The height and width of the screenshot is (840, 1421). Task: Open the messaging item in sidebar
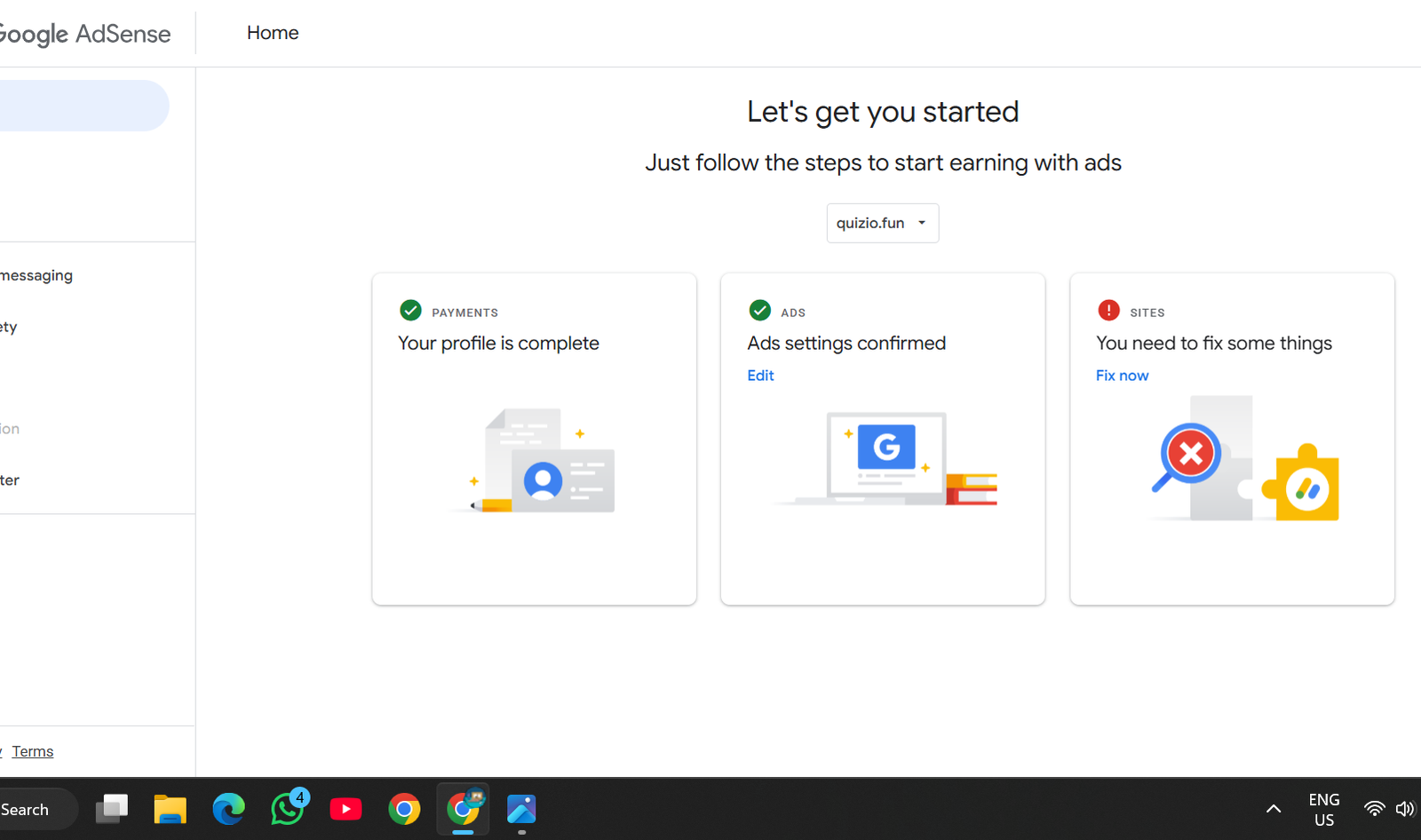(37, 275)
